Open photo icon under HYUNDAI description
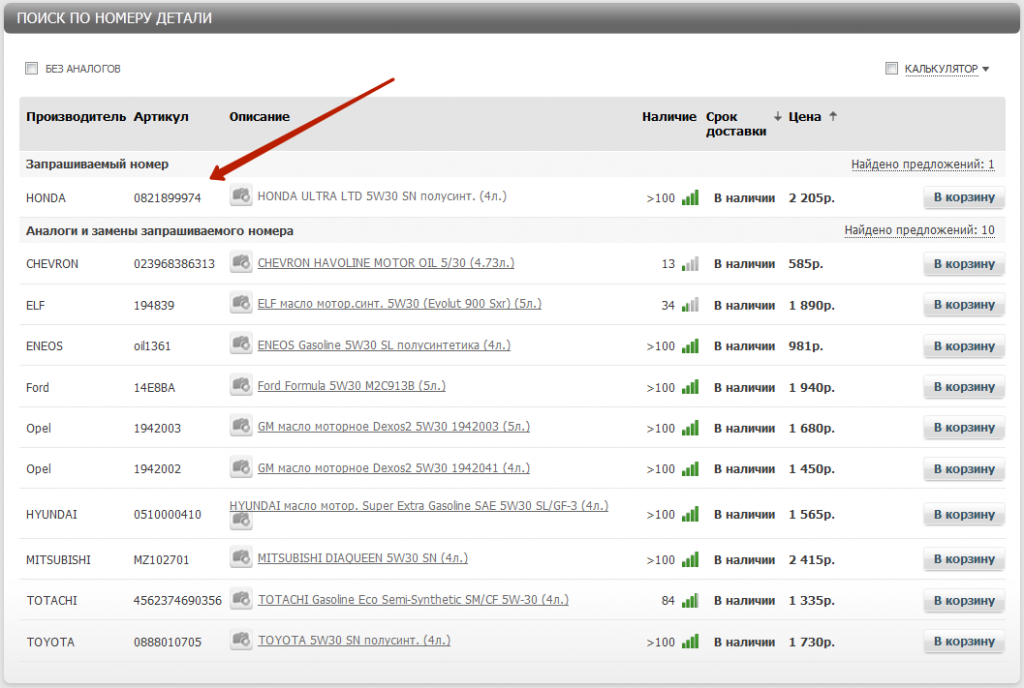 click(241, 520)
